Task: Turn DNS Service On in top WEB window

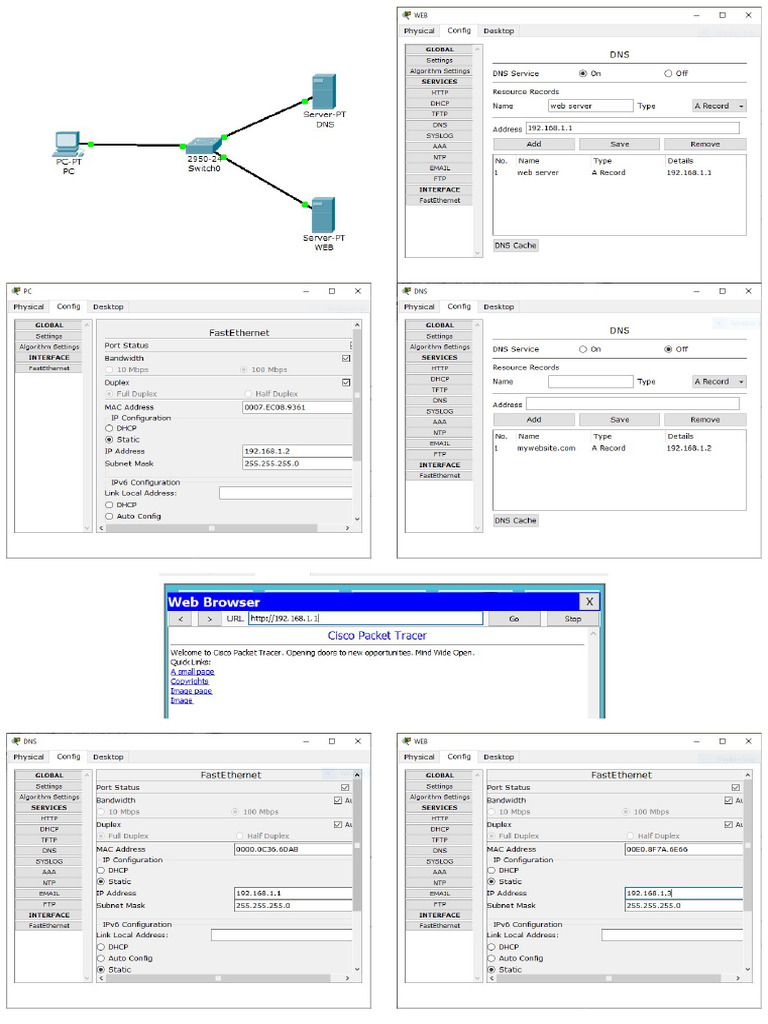Action: pyautogui.click(x=583, y=73)
